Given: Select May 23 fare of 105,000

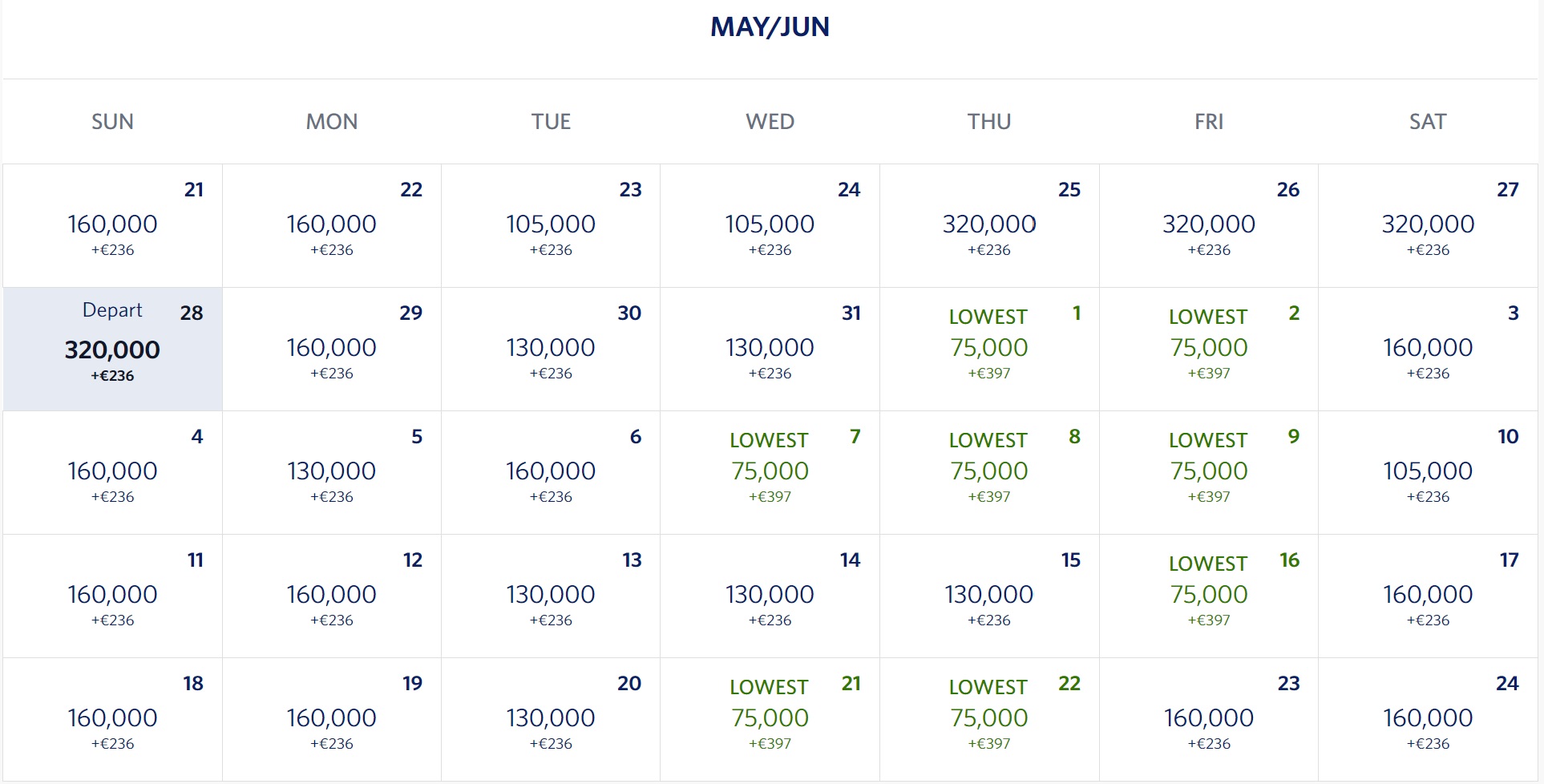Looking at the screenshot, I should tap(551, 226).
